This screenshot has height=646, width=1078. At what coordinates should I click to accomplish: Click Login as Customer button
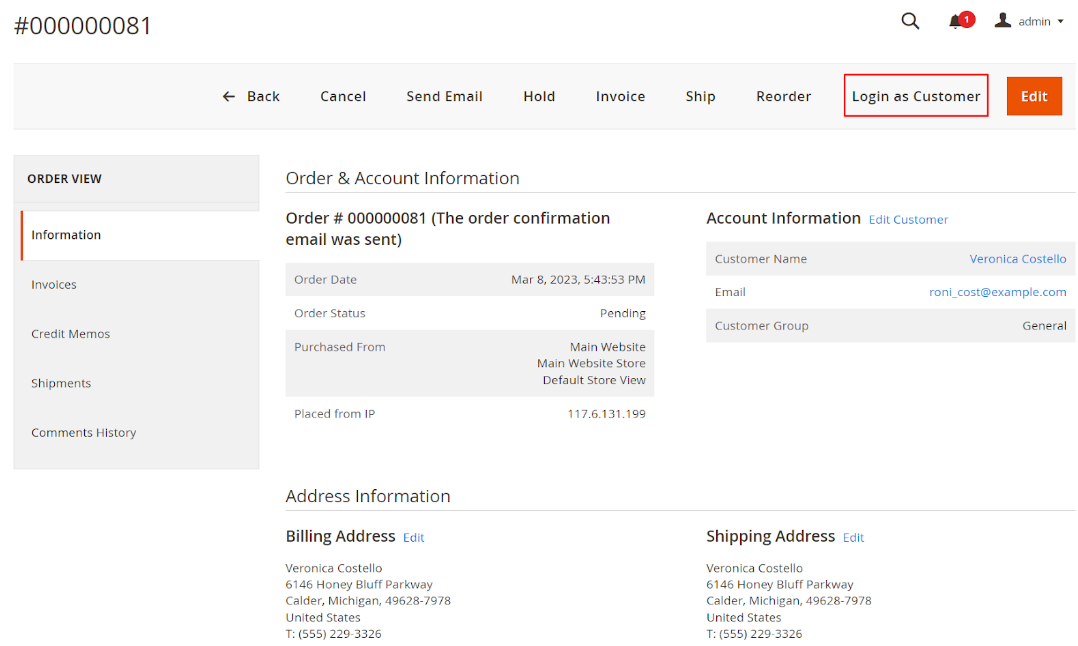[x=916, y=96]
